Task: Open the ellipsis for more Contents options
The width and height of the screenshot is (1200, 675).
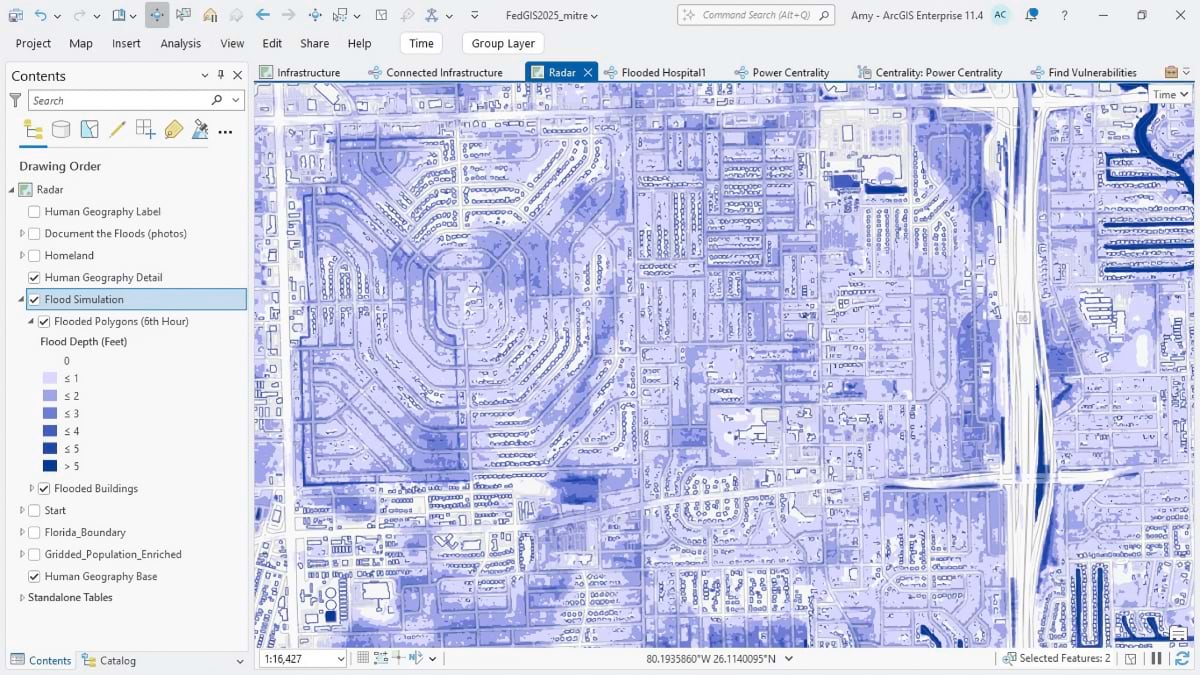Action: 225,130
